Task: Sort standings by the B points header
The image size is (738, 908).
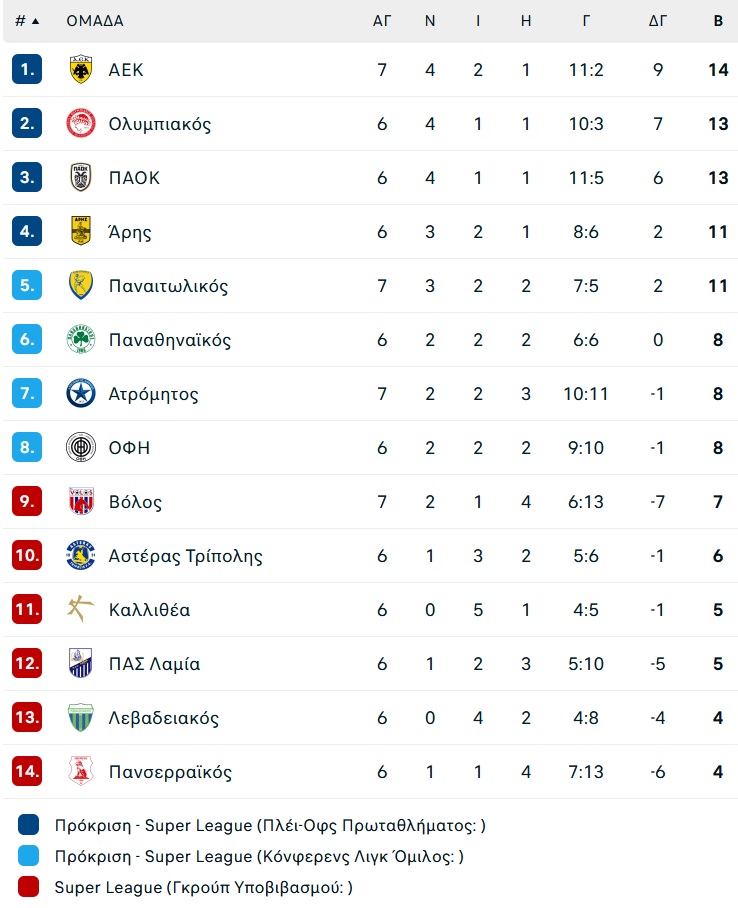Action: coord(718,21)
